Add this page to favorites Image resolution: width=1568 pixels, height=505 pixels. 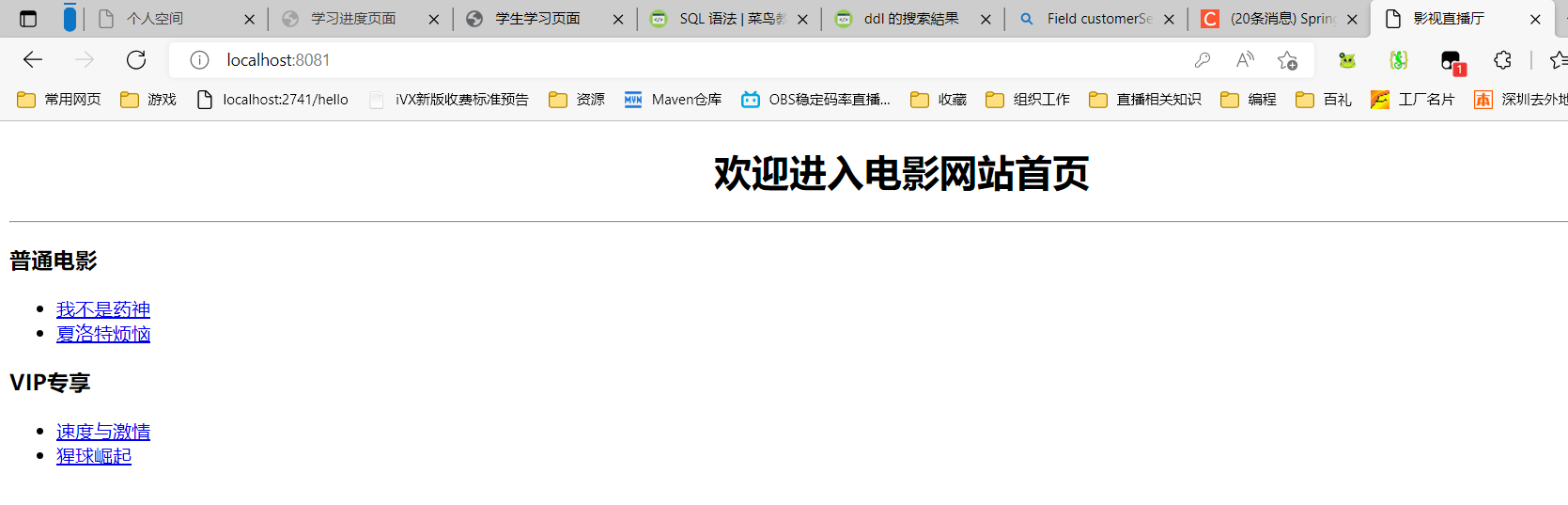[x=1287, y=60]
